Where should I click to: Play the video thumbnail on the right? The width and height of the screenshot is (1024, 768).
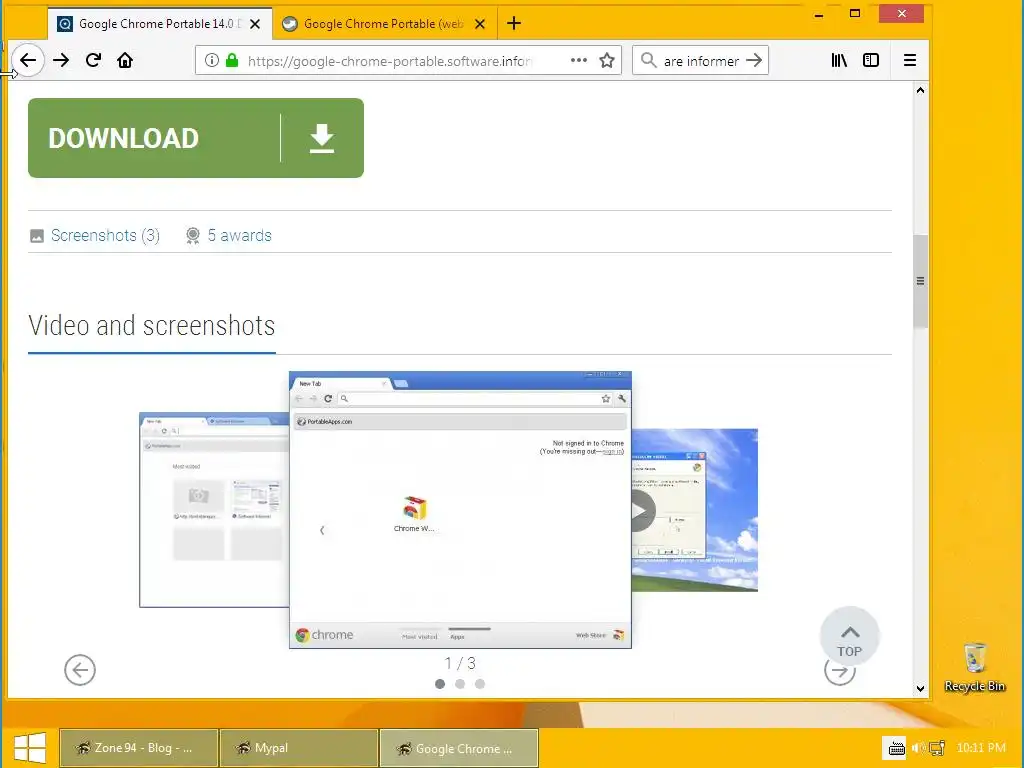tap(695, 510)
